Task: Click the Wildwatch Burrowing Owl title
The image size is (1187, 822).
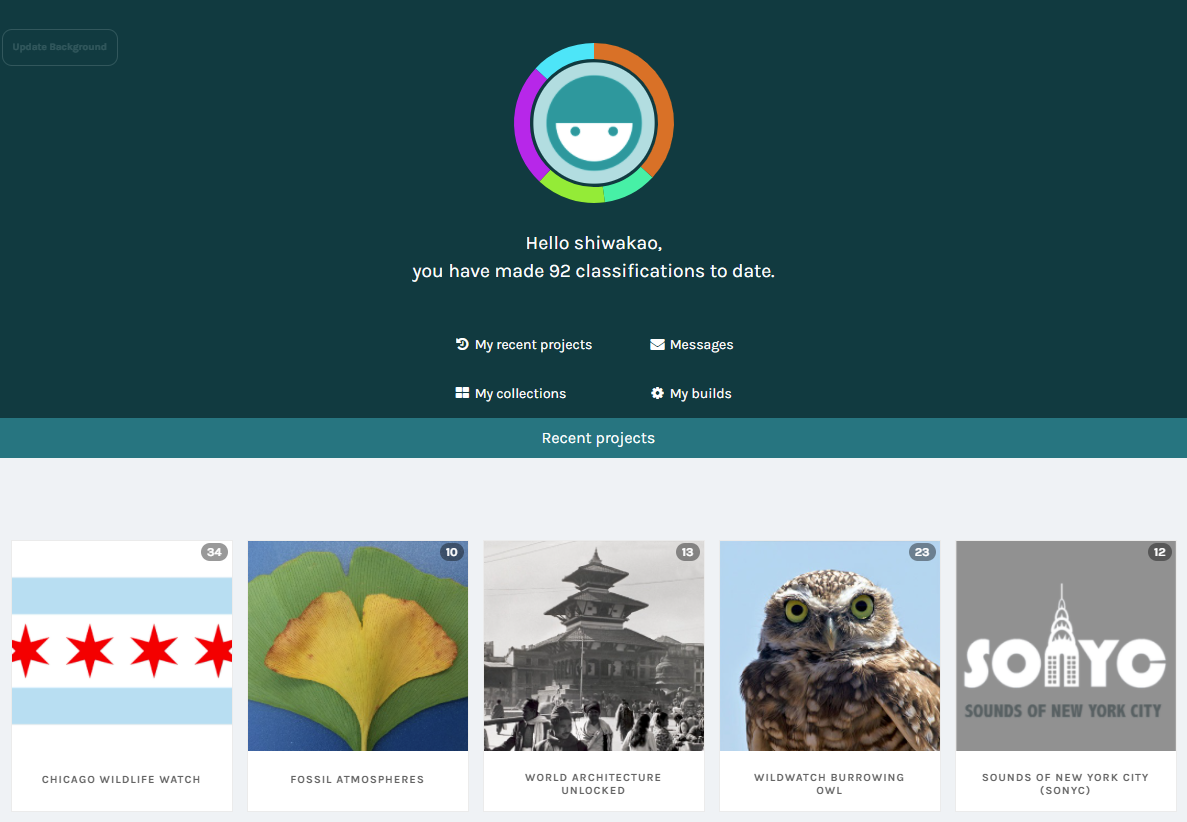Action: pyautogui.click(x=829, y=784)
